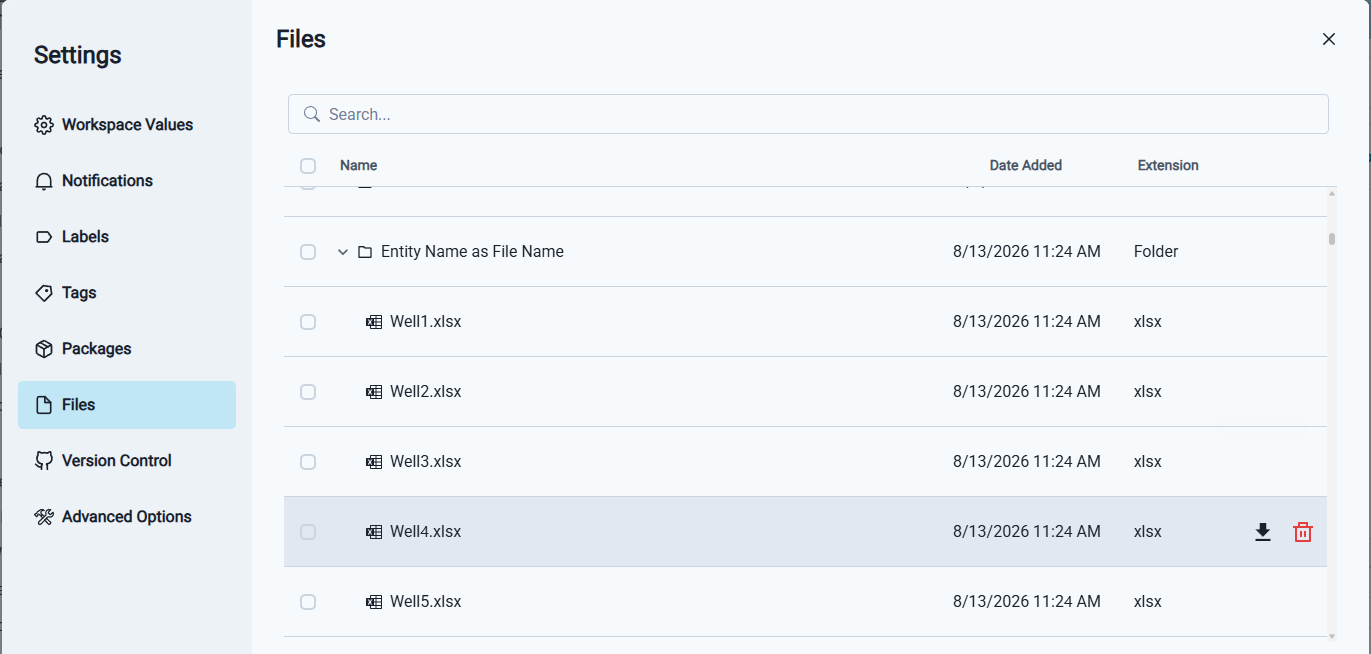Click the Version Control GitHub icon
The image size is (1371, 654).
coord(43,461)
